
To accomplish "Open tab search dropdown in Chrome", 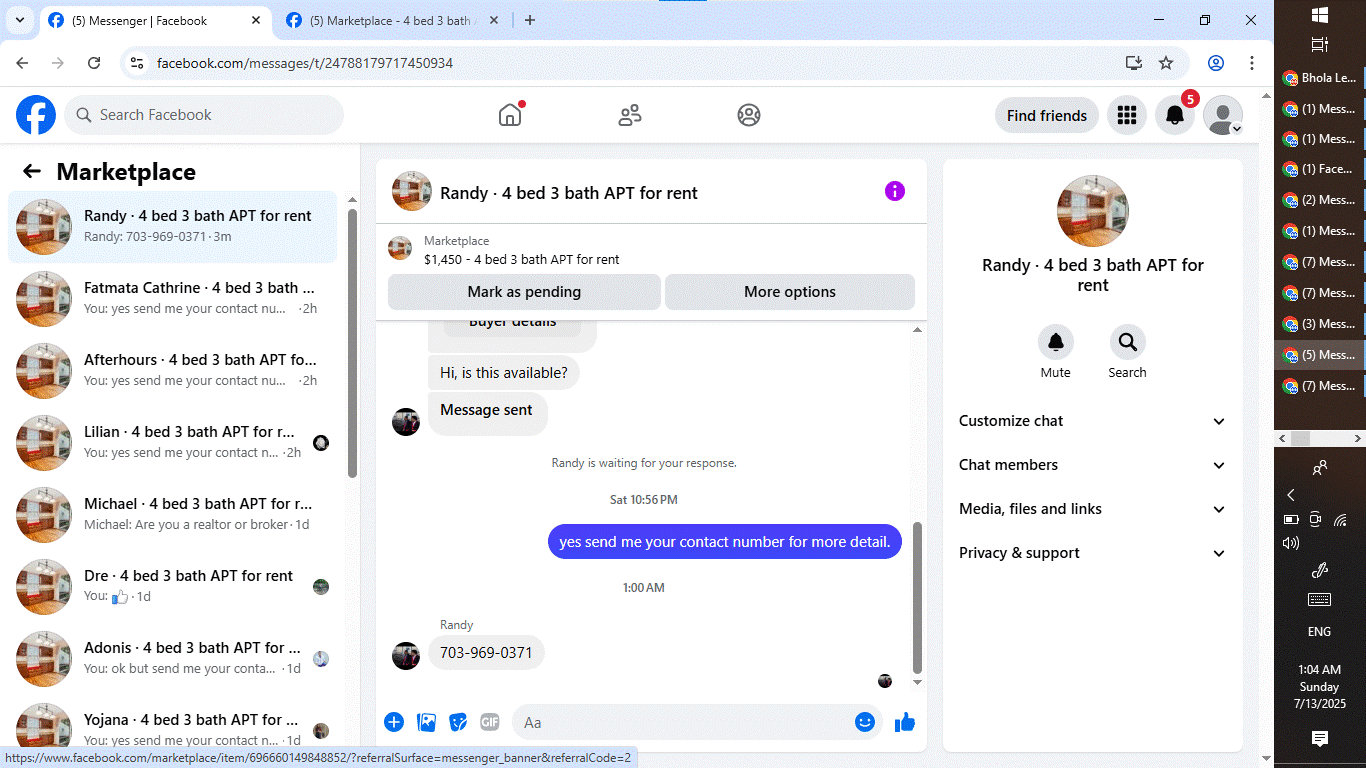I will point(19,20).
